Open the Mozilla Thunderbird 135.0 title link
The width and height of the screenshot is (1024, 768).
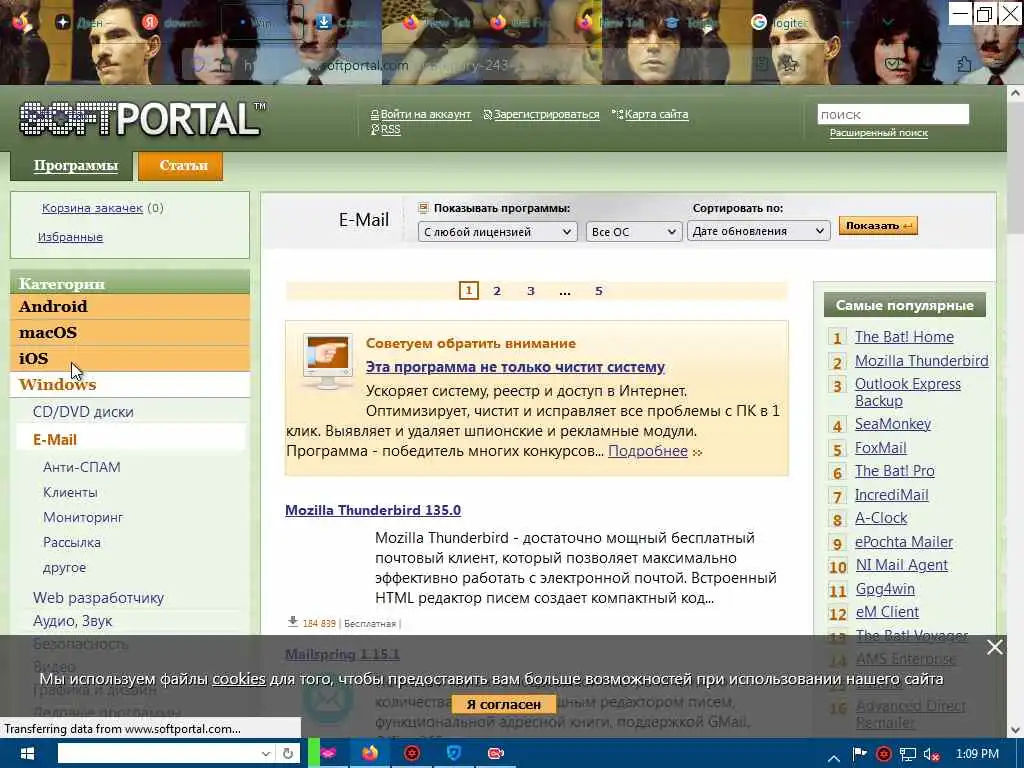(x=373, y=510)
